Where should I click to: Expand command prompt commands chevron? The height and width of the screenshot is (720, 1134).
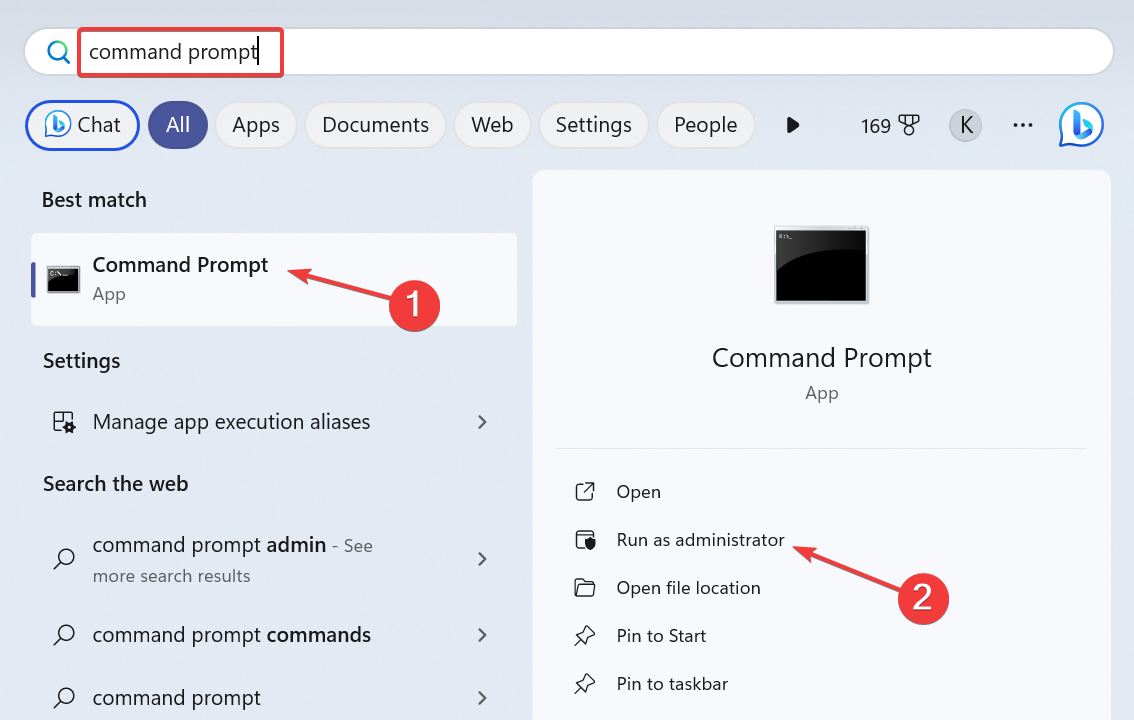tap(482, 635)
